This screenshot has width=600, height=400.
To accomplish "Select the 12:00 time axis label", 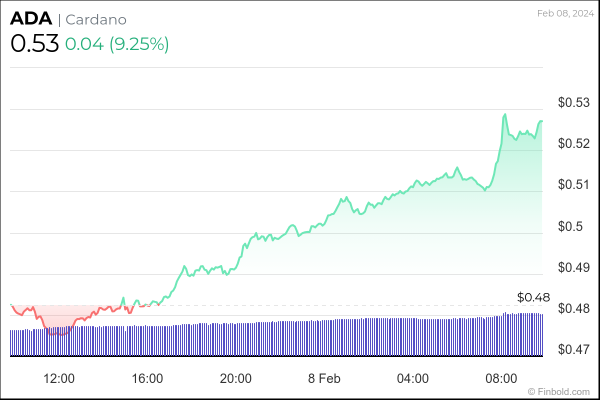I will (x=59, y=378).
